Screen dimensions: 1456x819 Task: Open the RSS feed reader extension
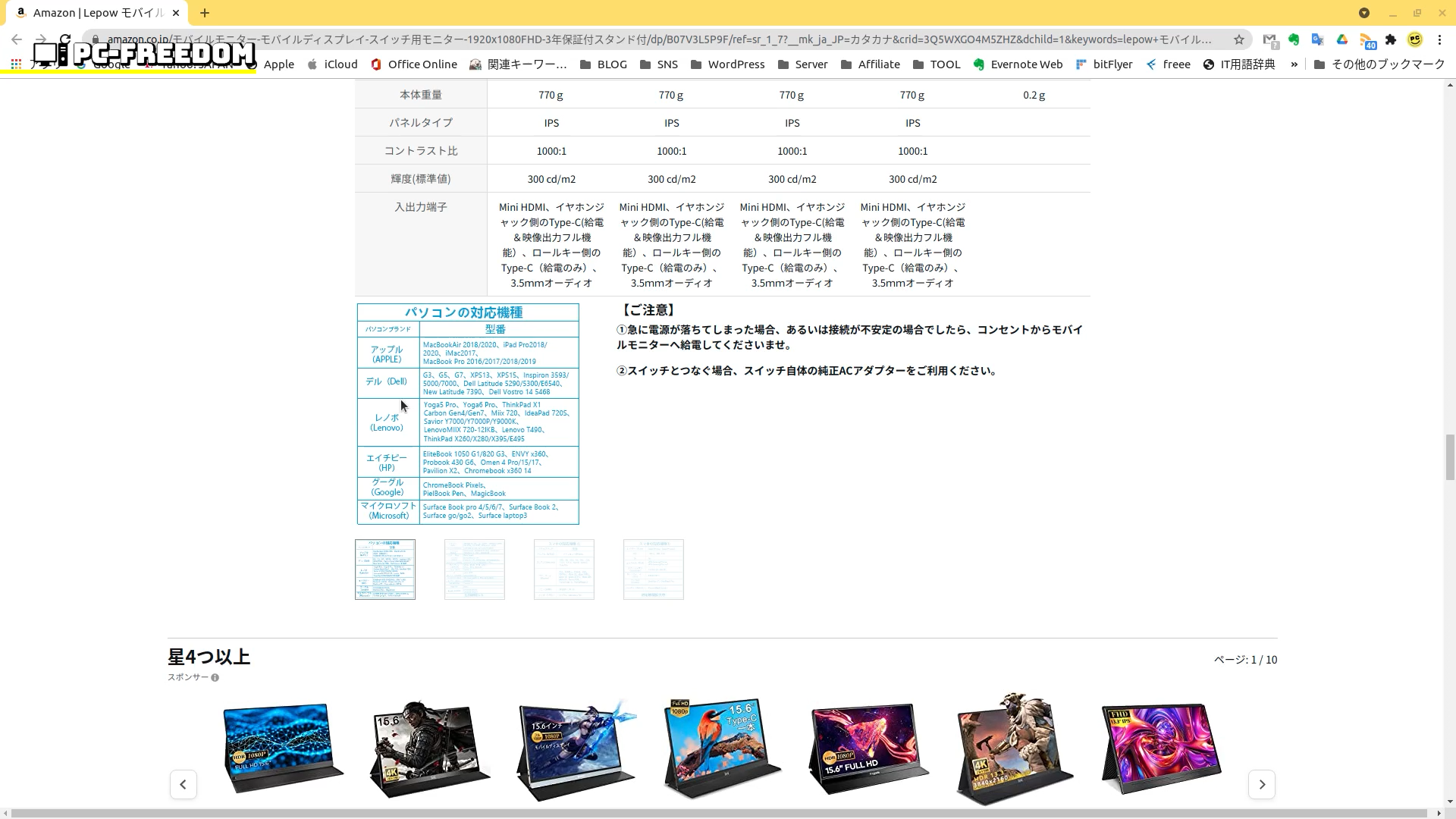click(x=1367, y=40)
